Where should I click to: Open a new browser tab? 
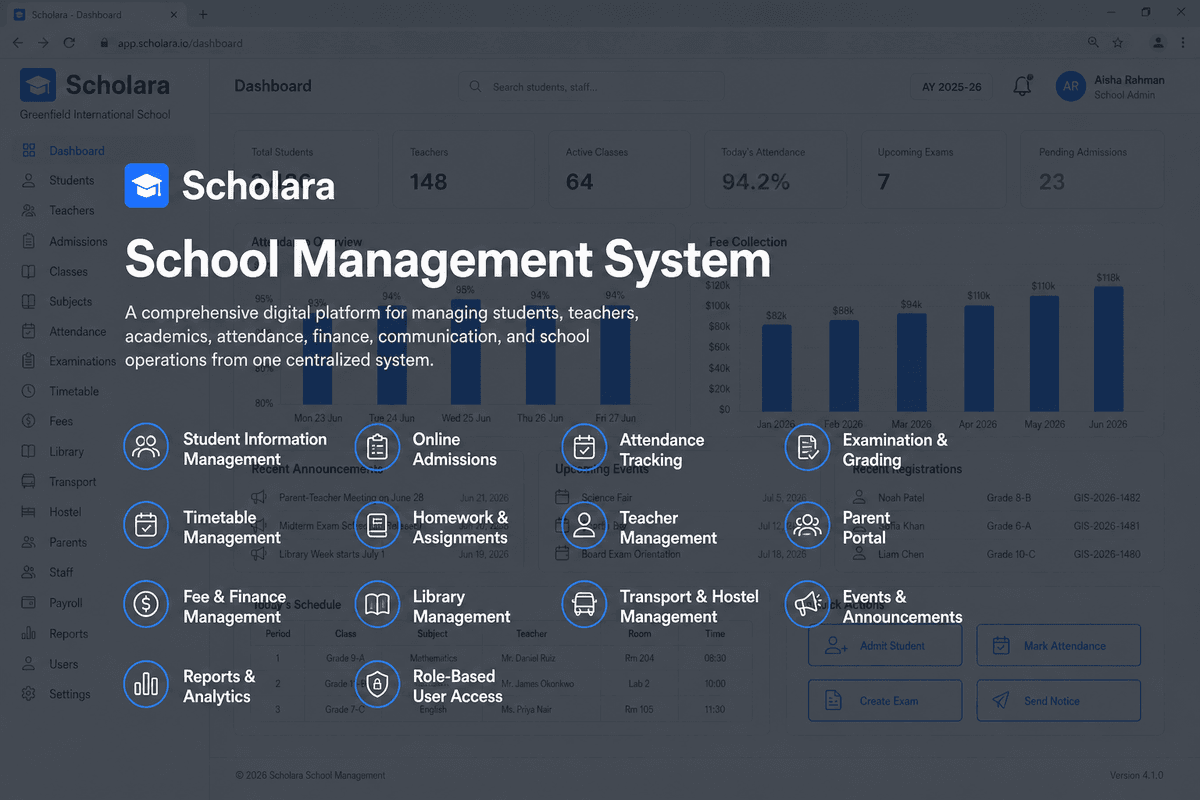[203, 14]
